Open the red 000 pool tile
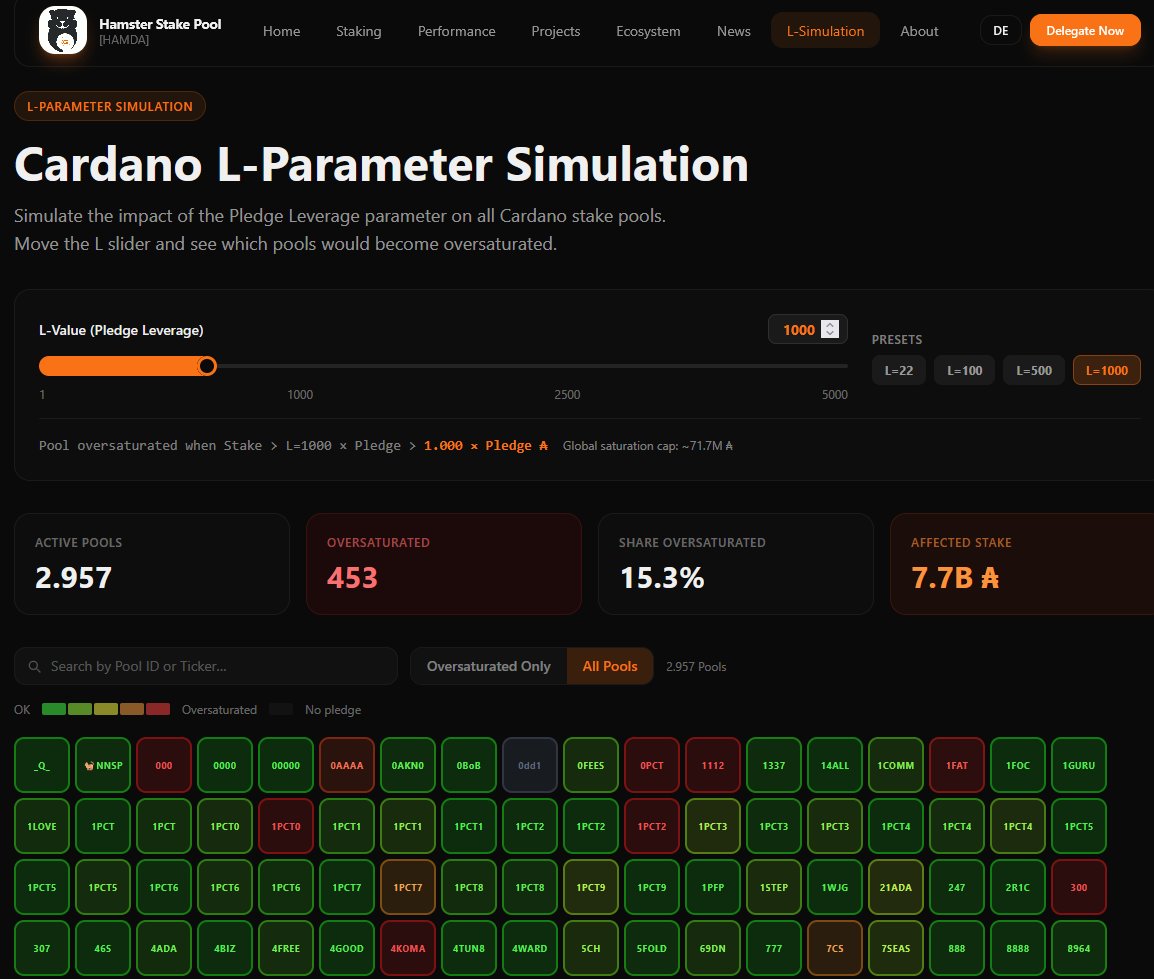1154x979 pixels. pos(164,765)
